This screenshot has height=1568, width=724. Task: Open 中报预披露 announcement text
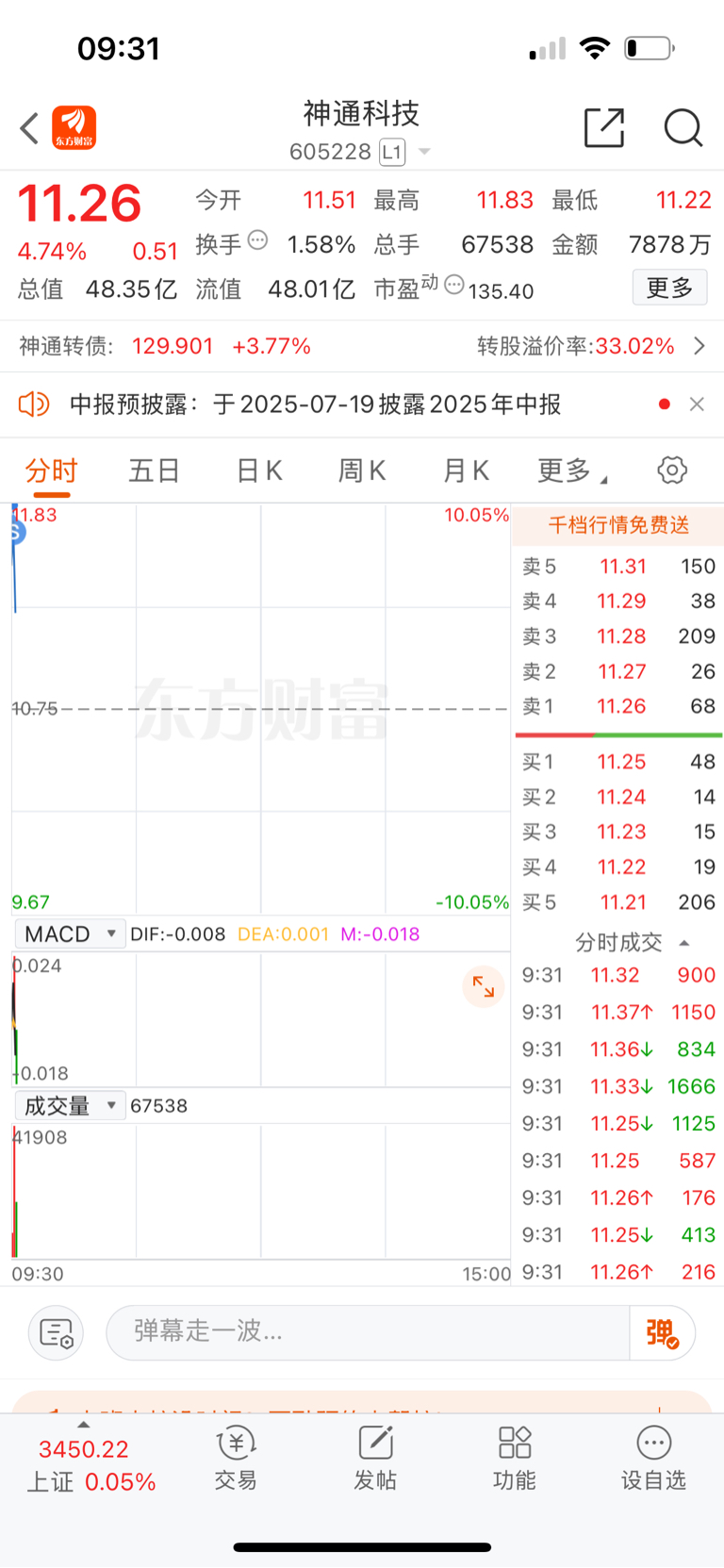coord(316,404)
